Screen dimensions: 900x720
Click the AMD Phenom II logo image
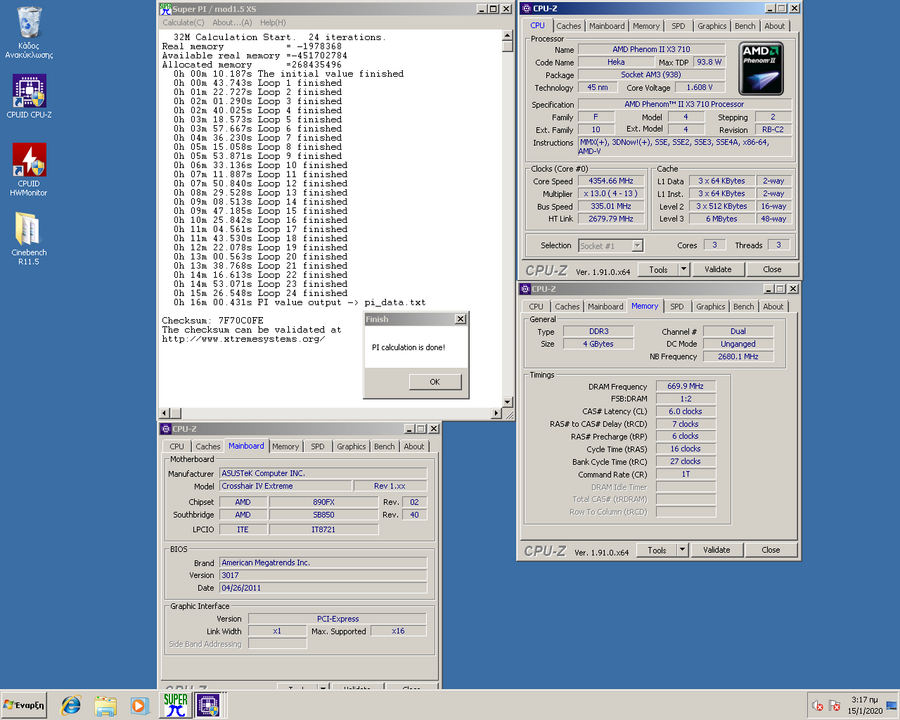point(761,68)
